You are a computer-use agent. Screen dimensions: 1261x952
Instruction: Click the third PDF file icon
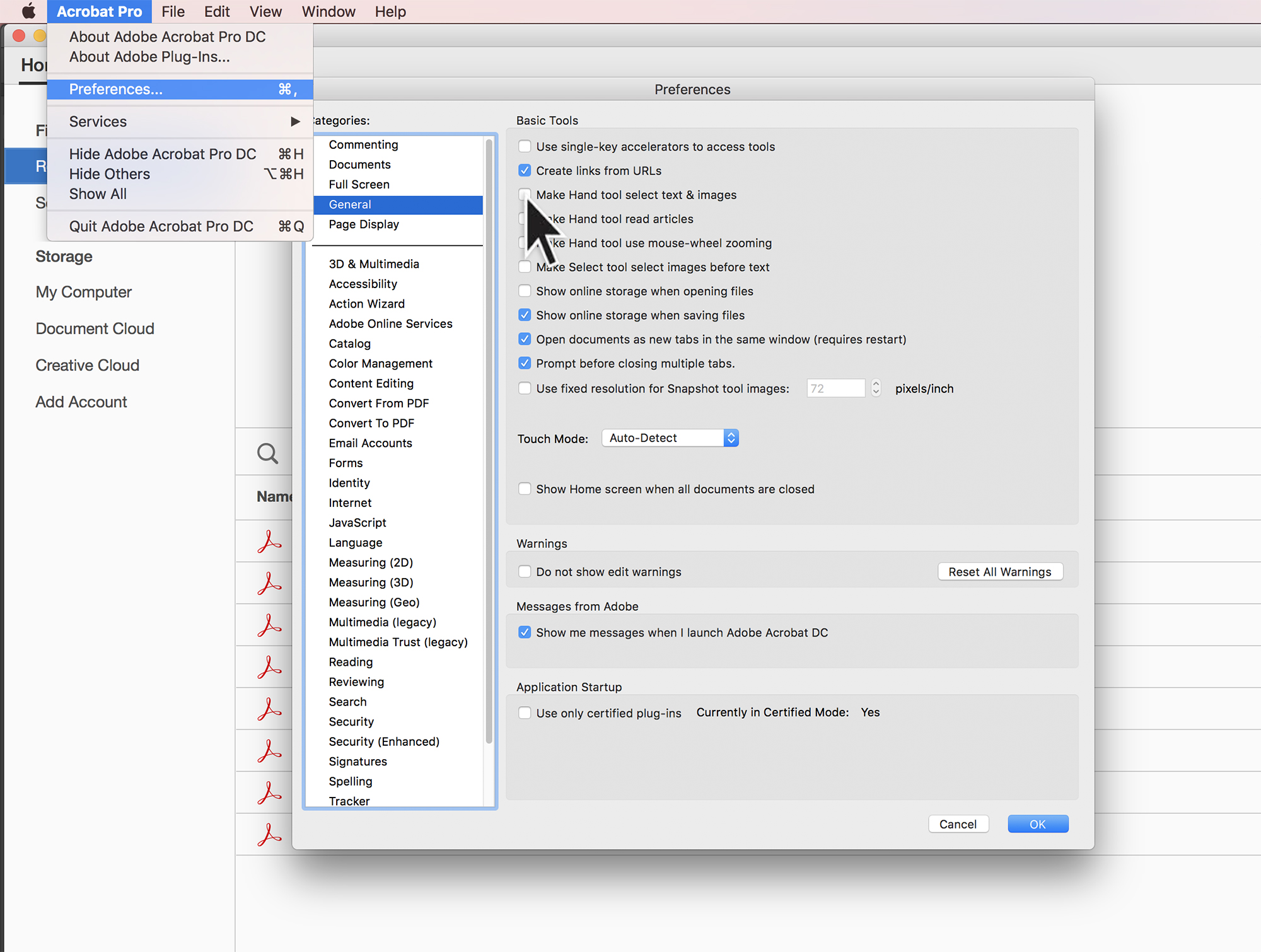pyautogui.click(x=269, y=625)
